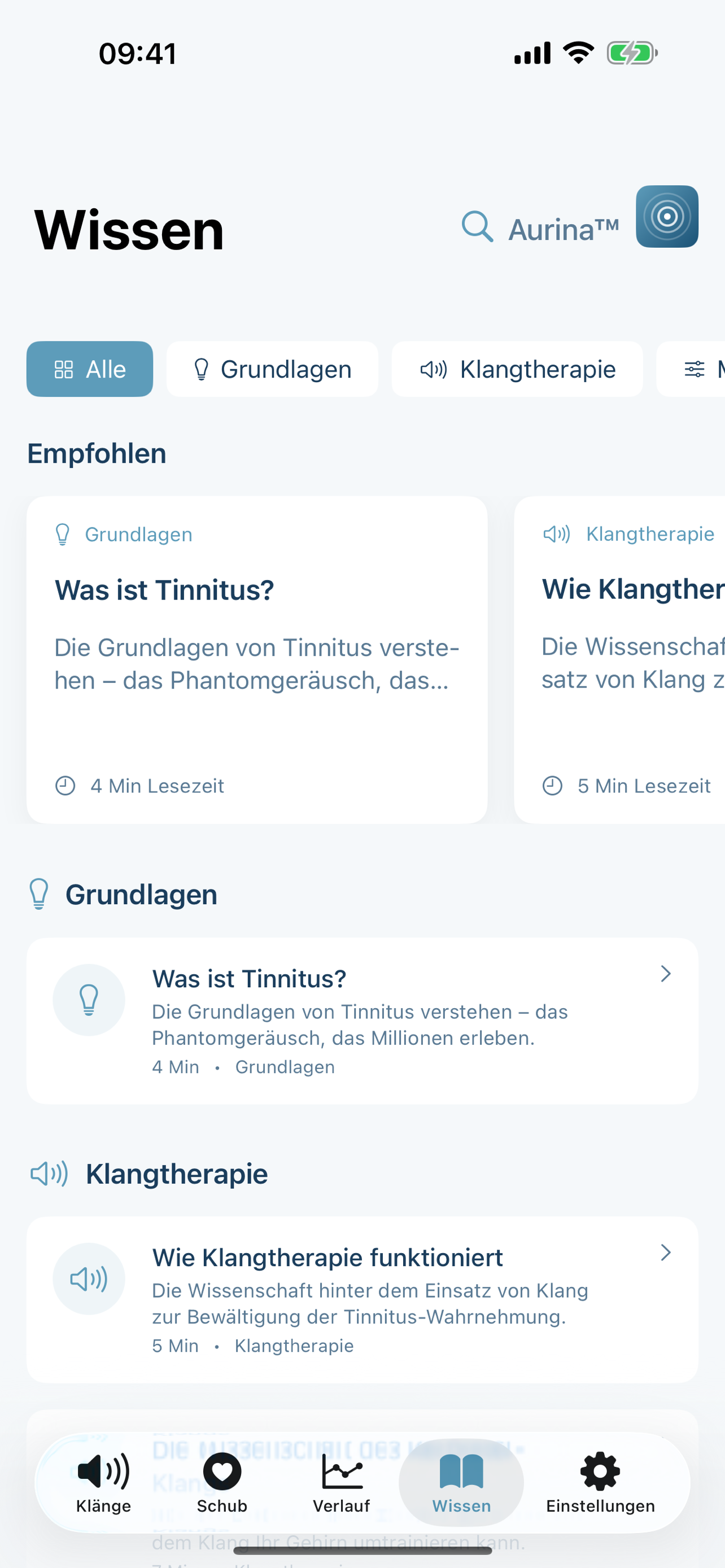Viewport: 725px width, 1568px height.
Task: Open the search icon
Action: 478,227
